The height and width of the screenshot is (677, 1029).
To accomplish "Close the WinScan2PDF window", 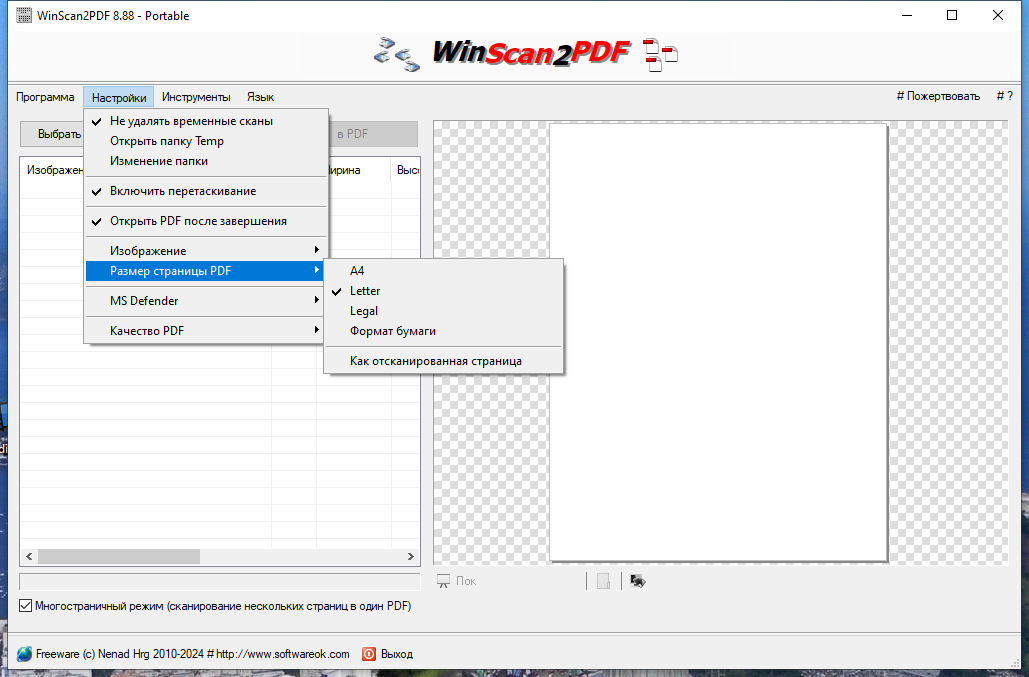I will [x=998, y=15].
